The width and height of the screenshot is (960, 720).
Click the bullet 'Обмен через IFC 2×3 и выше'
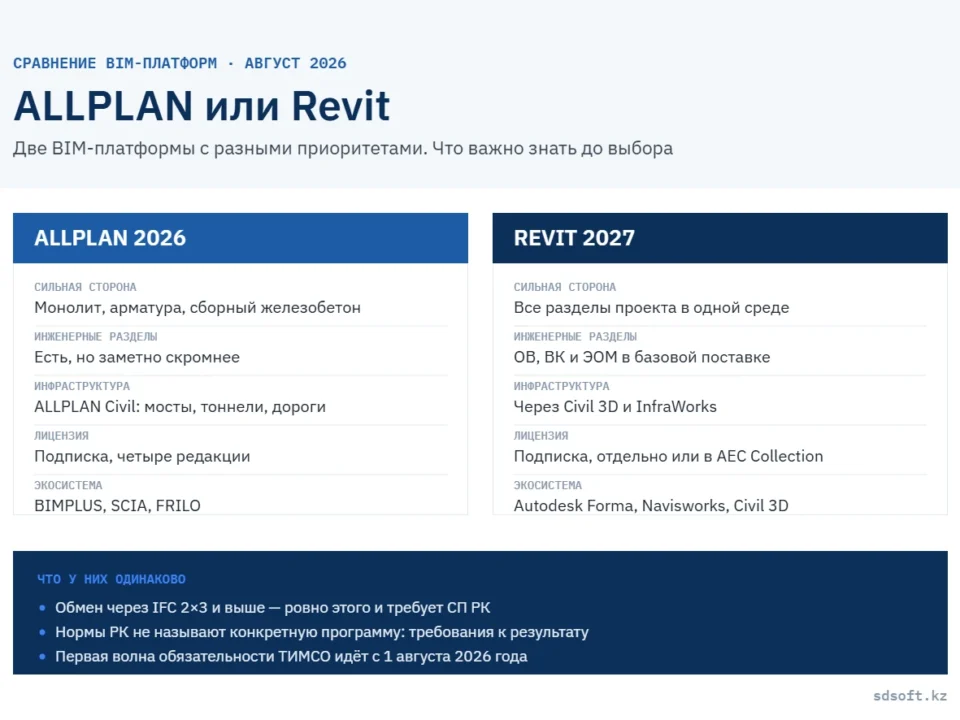pos(160,607)
